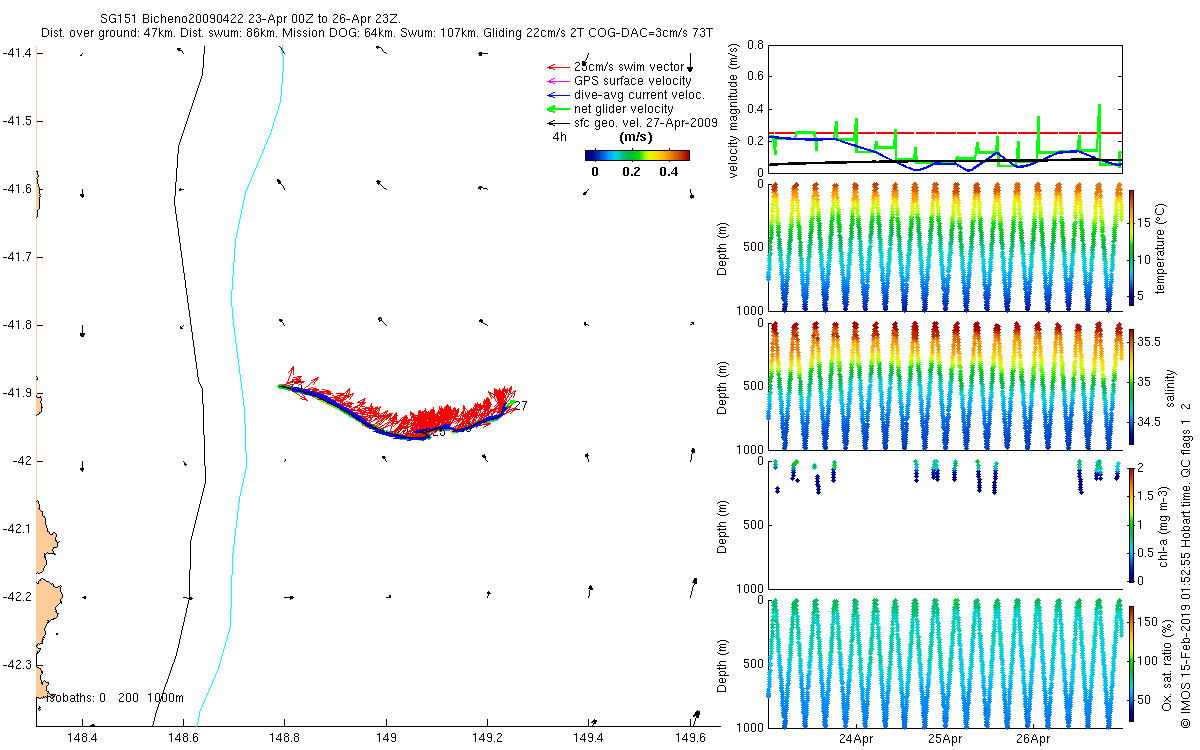1200x750 pixels.
Task: Click the '50' oxygen colorbar tick
Action: 1146,700
